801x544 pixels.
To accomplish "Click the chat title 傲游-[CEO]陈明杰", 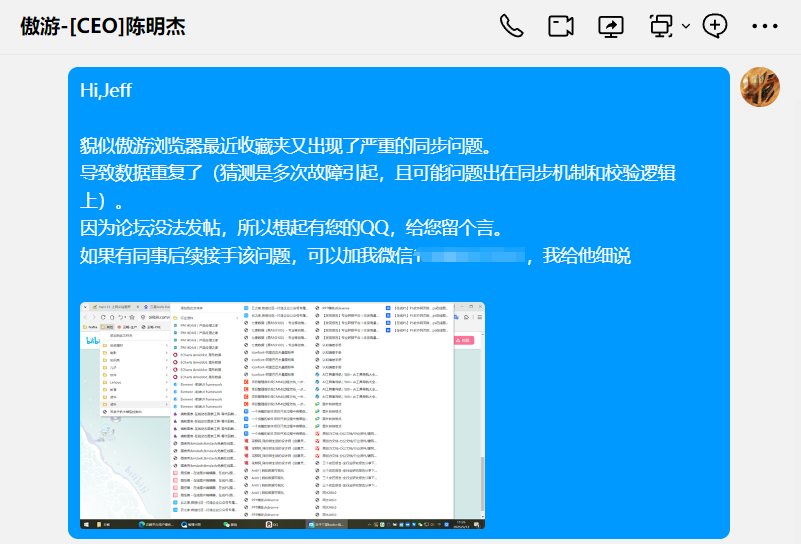I will [103, 26].
